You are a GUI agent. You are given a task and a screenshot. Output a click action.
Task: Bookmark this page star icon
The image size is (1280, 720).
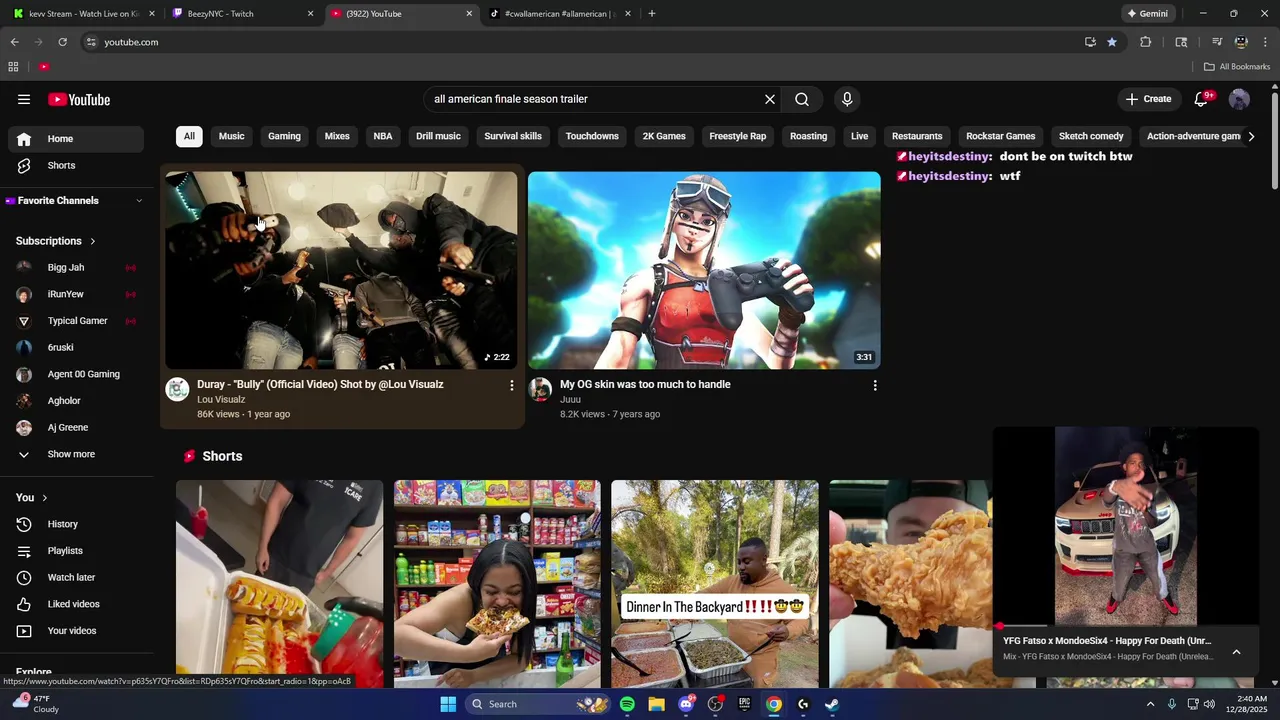click(1112, 42)
